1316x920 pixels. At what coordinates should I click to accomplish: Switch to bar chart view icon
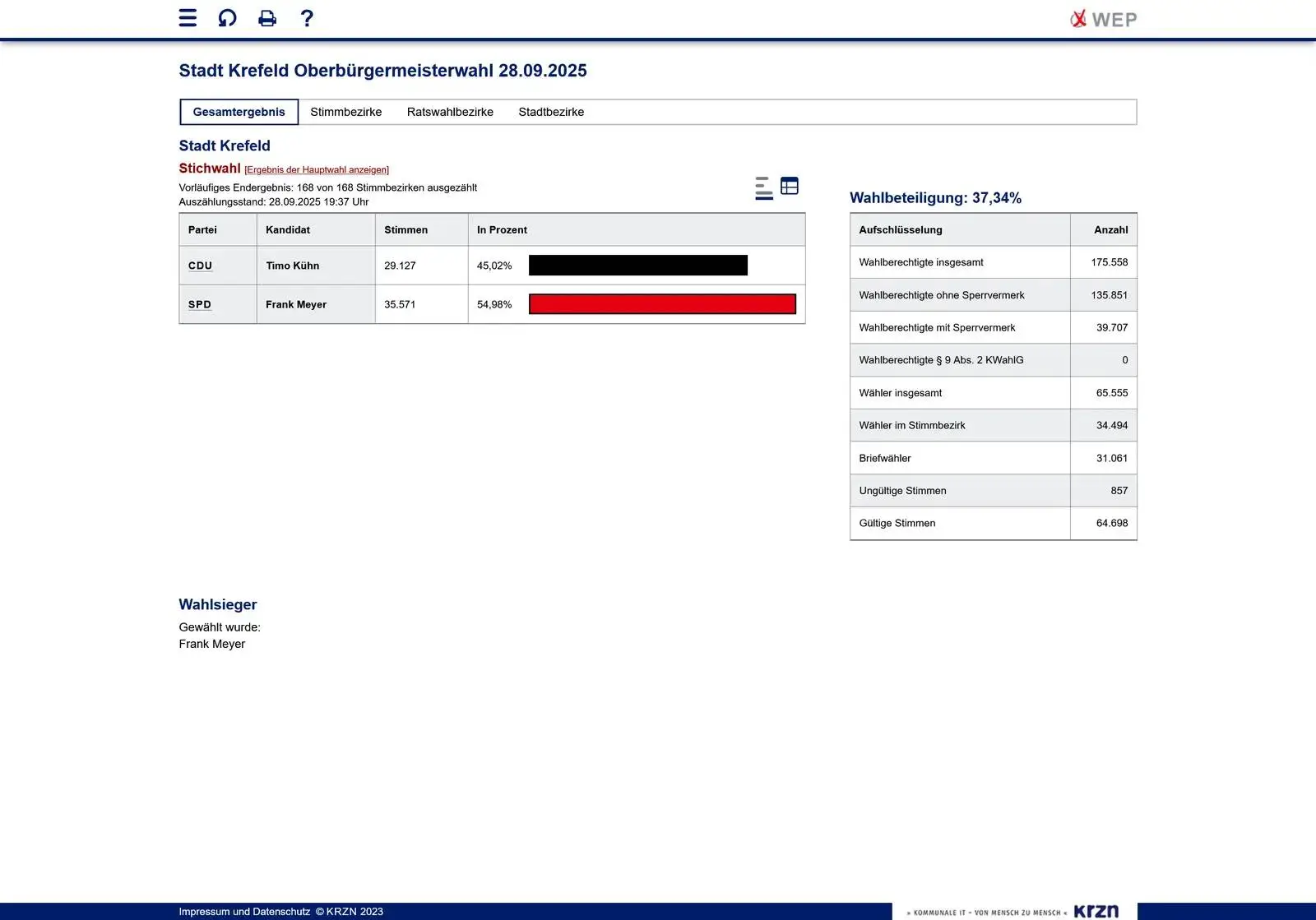click(x=763, y=187)
